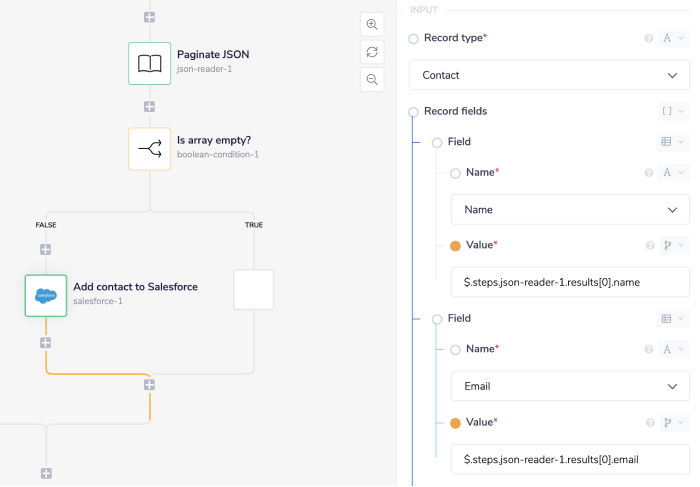This screenshot has height=487, width=700.
Task: Toggle the circle next to Record fields
Action: pyautogui.click(x=414, y=111)
